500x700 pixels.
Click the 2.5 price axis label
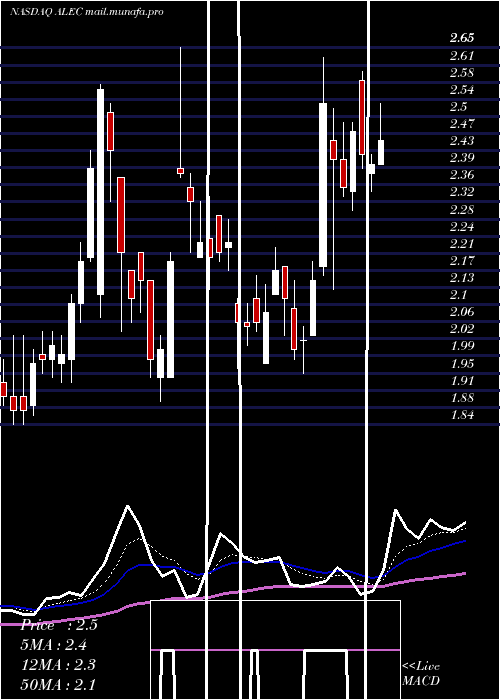pyautogui.click(x=458, y=106)
